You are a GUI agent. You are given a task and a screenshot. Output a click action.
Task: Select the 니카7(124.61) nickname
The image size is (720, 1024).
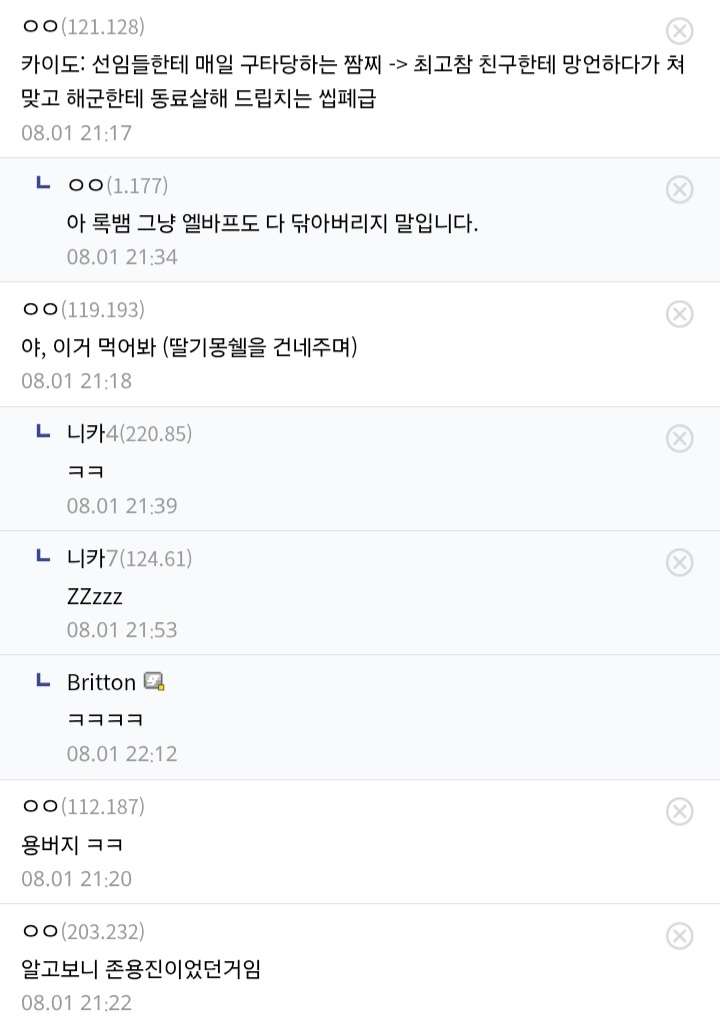pos(129,558)
